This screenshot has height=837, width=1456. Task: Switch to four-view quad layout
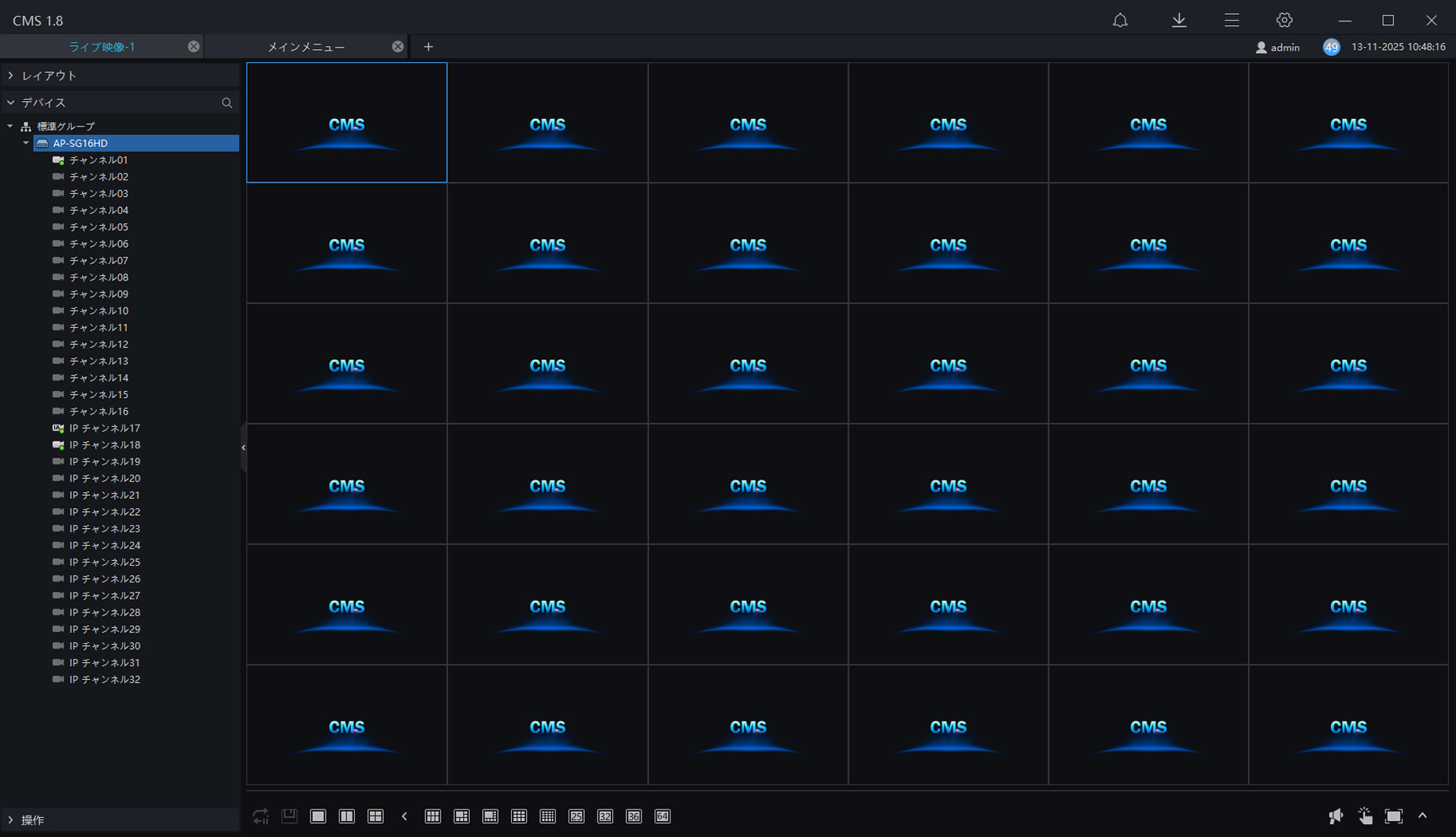pos(375,816)
